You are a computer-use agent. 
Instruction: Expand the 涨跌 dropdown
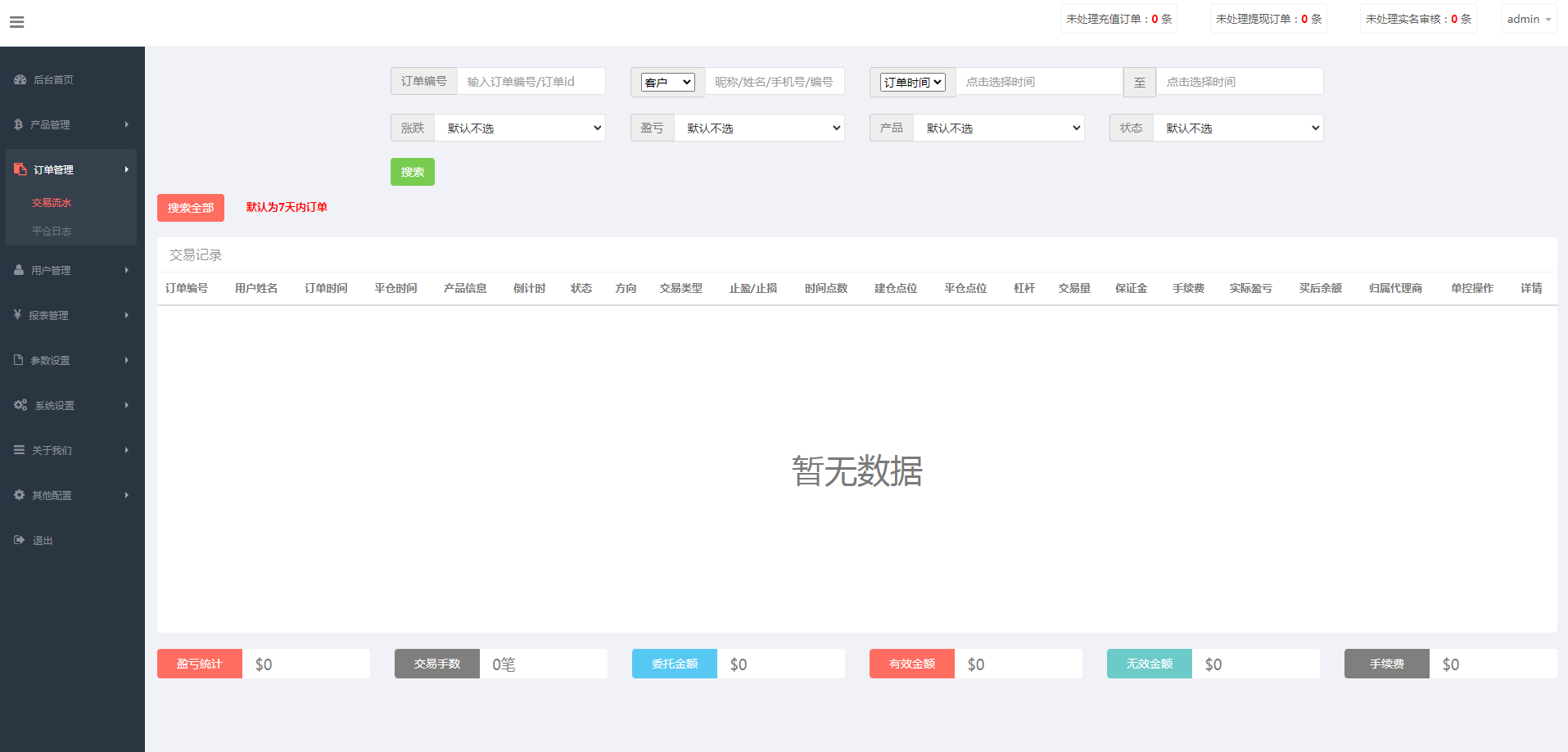(520, 128)
